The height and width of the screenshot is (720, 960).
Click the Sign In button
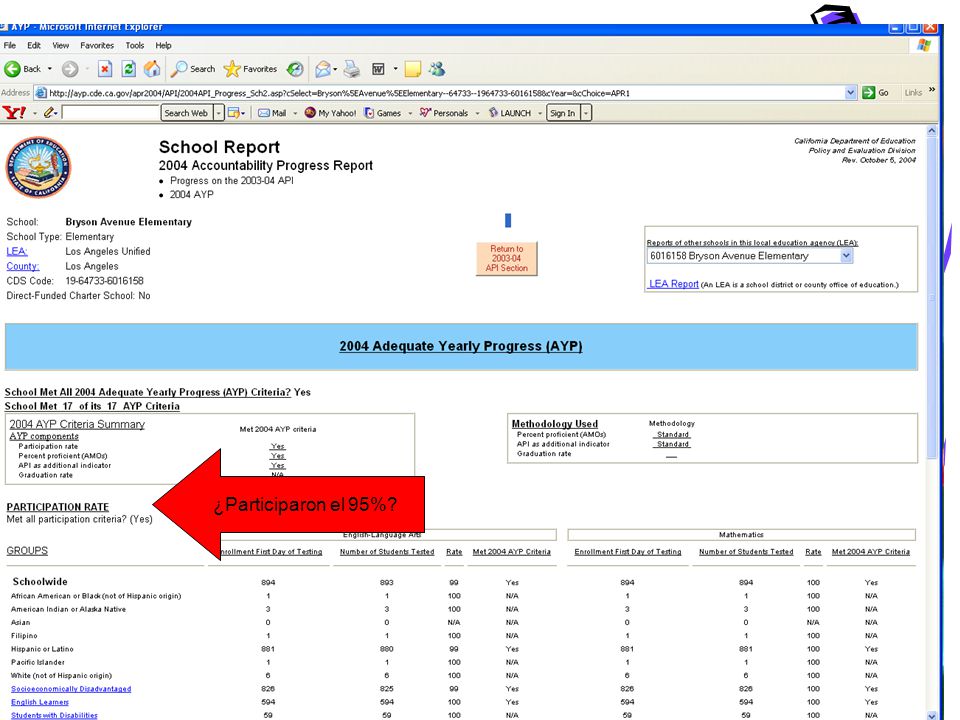point(562,113)
